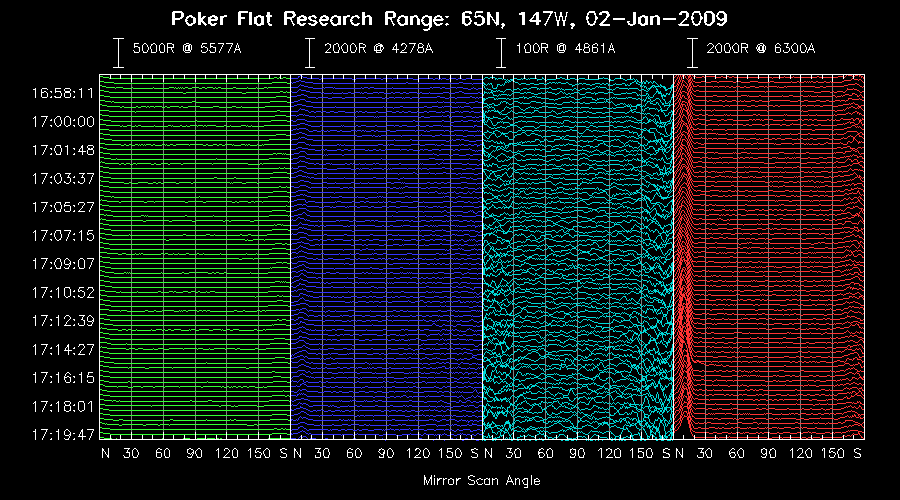Click inside the blue 4278A plot panel

pyautogui.click(x=386, y=257)
